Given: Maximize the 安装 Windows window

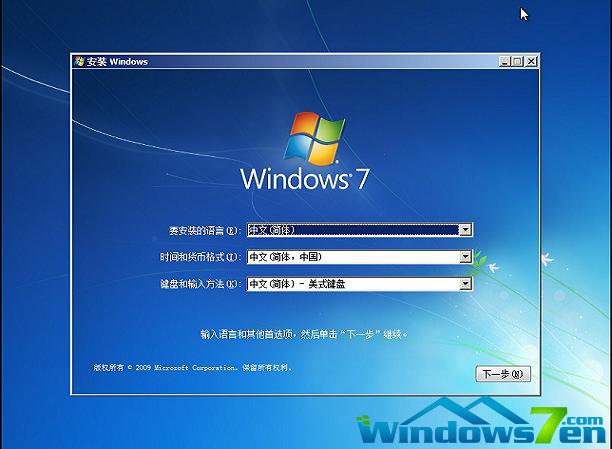Looking at the screenshot, I should (x=517, y=61).
